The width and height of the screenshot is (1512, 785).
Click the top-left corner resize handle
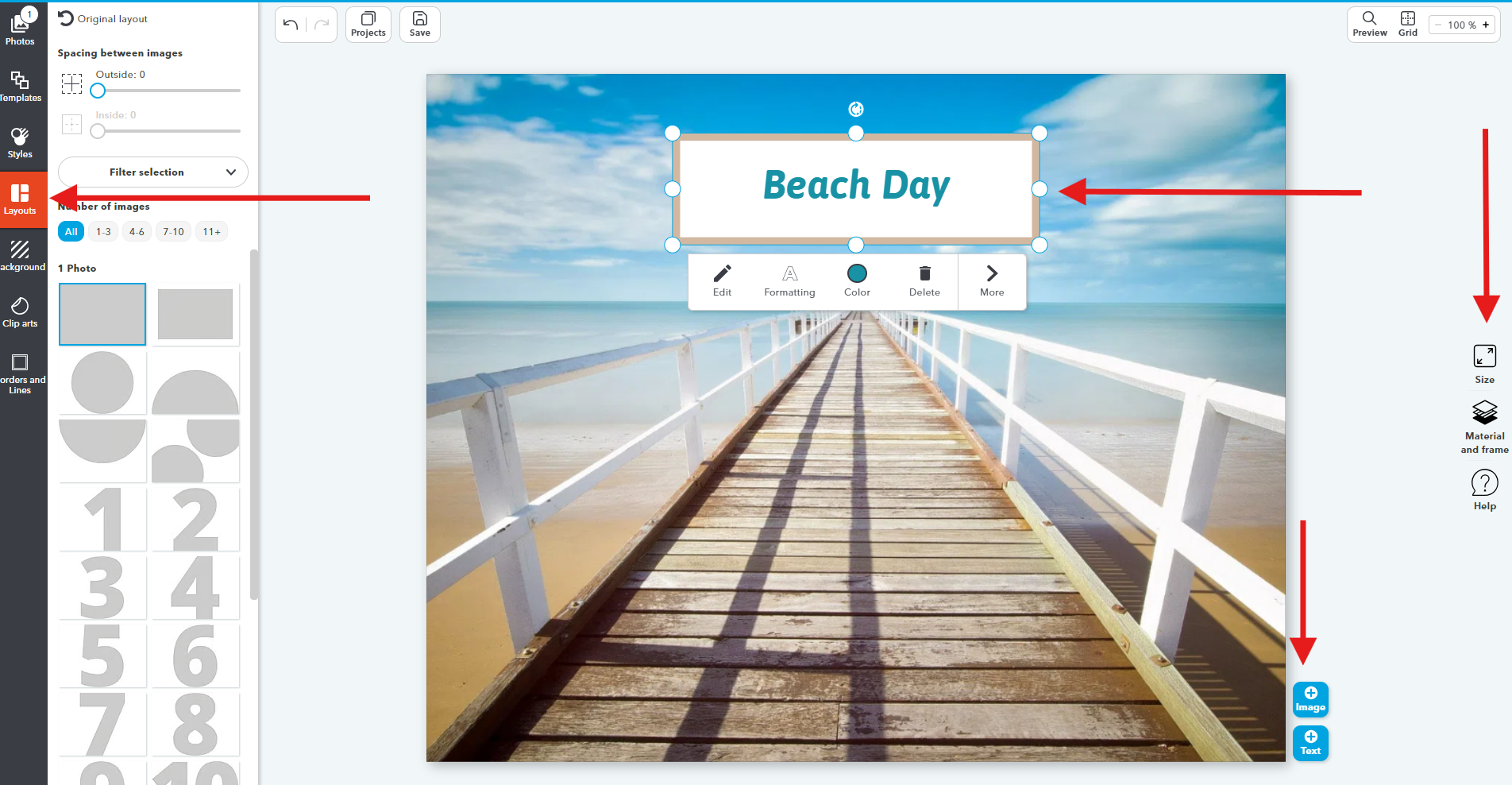[673, 133]
